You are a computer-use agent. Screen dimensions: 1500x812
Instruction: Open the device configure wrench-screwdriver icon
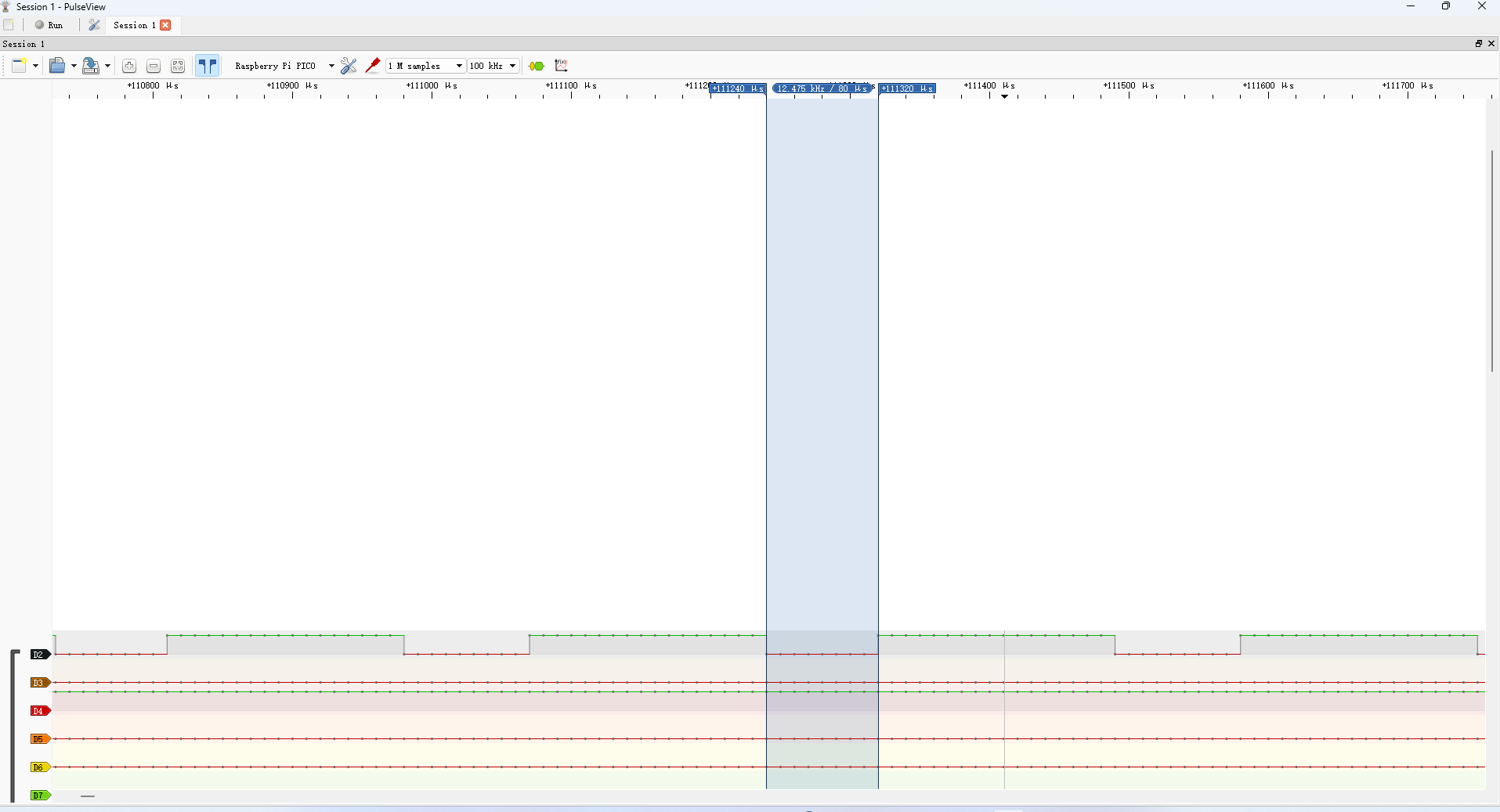click(349, 66)
